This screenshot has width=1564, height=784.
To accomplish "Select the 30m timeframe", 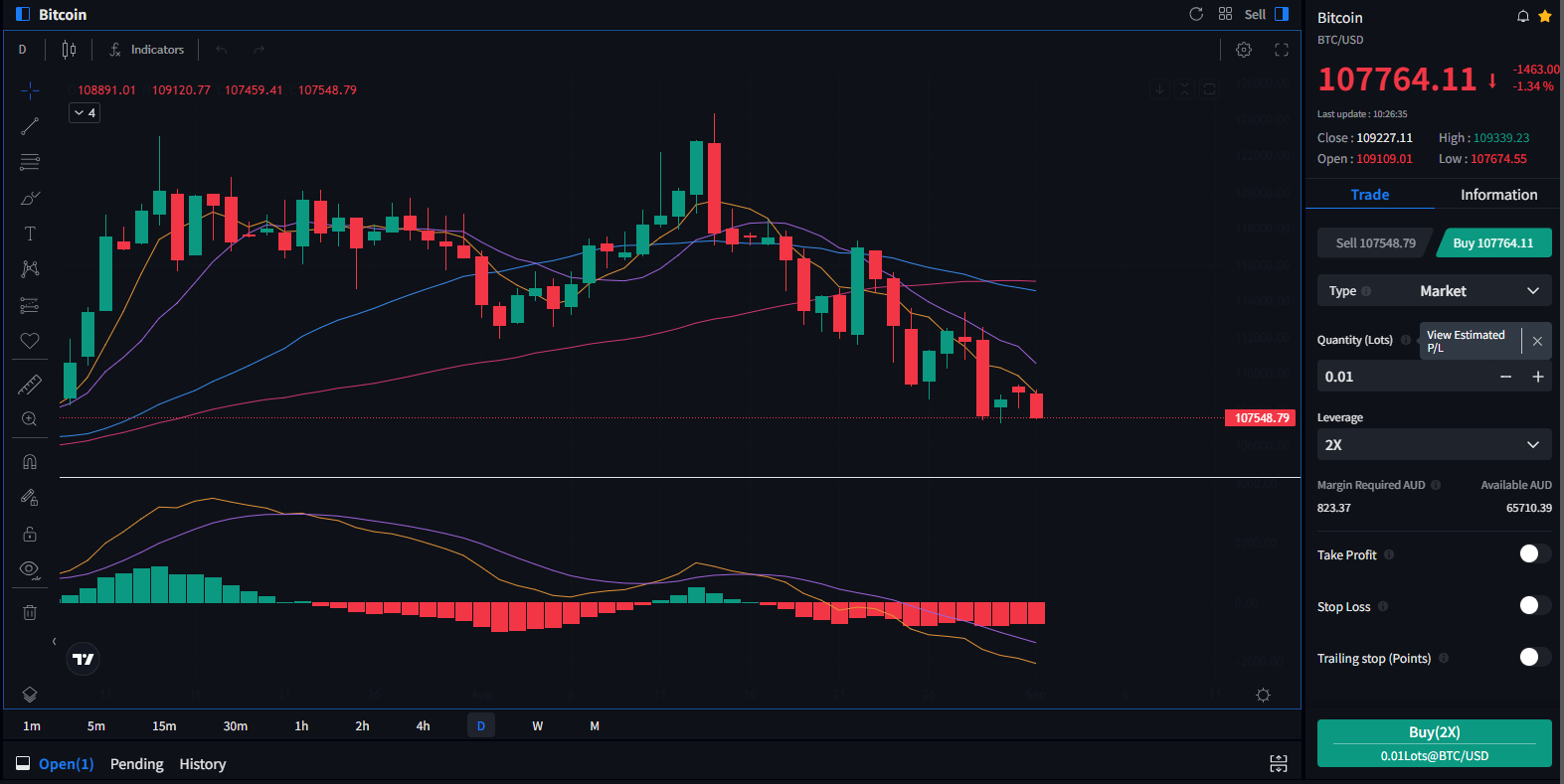I will 236,726.
